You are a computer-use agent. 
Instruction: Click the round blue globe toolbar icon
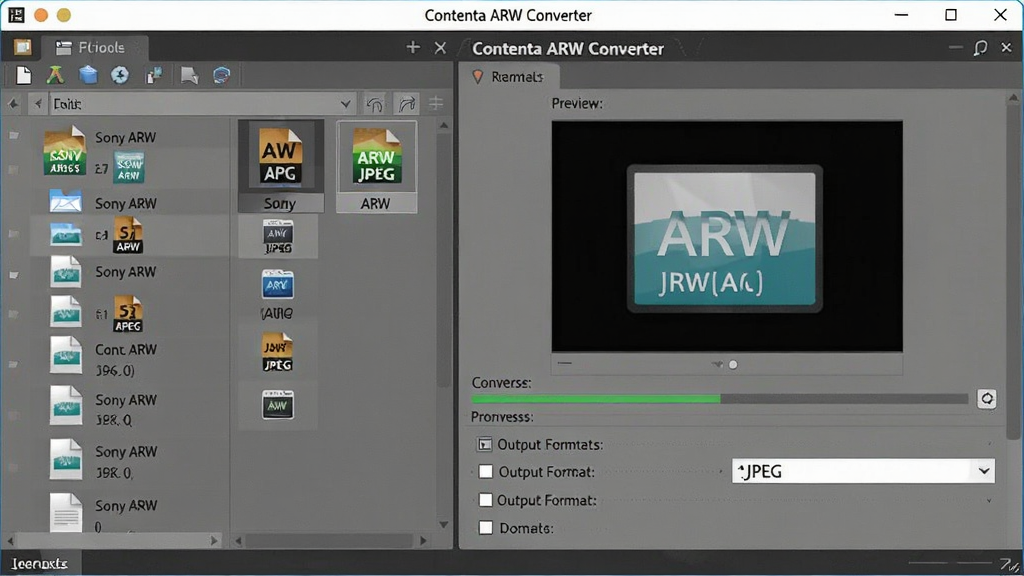[x=120, y=75]
